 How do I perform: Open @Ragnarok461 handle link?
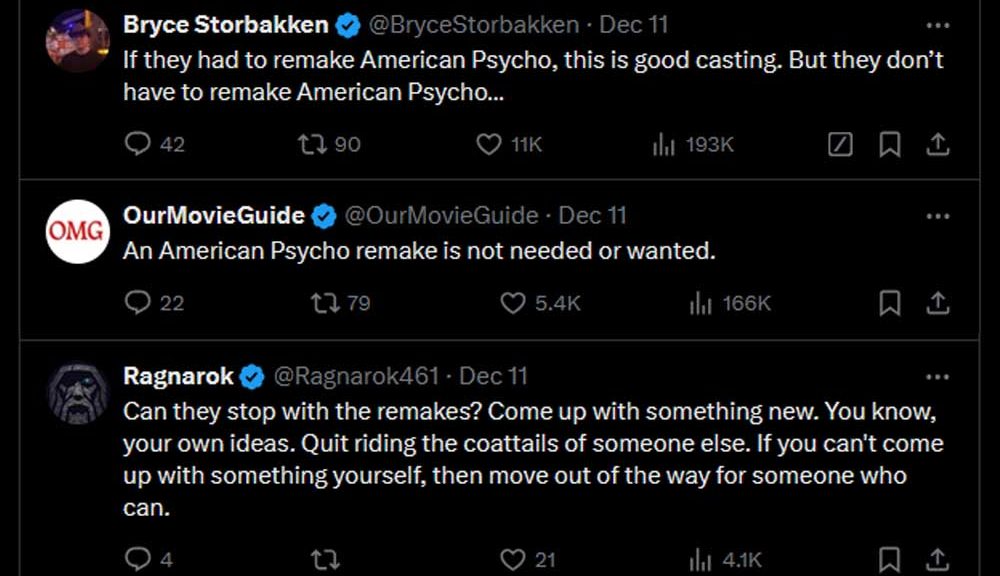(356, 376)
